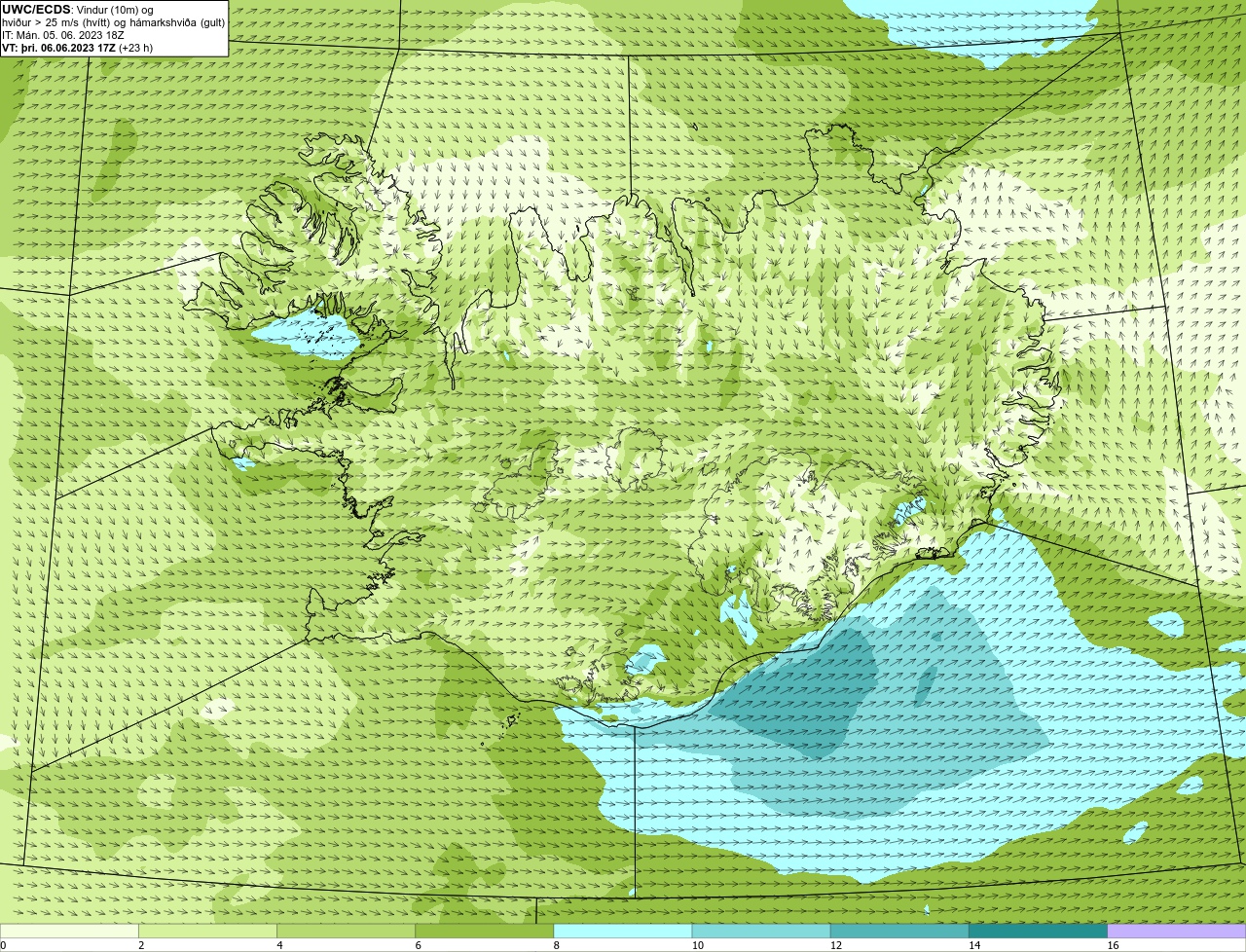The image size is (1246, 952).
Task: Click the 12–14 m/s teal legend swatch
Action: click(x=899, y=931)
